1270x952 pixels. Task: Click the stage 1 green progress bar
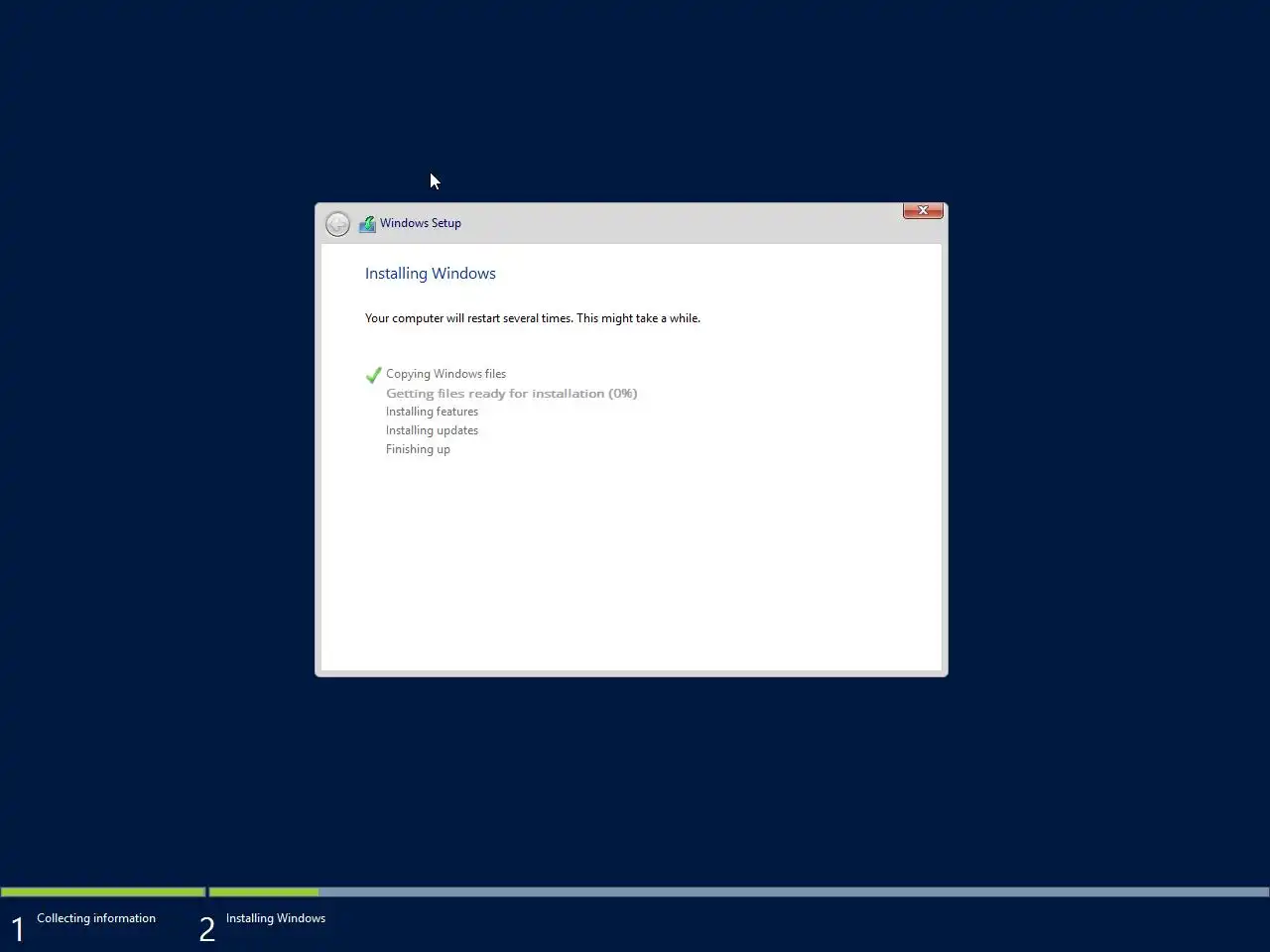coord(103,892)
